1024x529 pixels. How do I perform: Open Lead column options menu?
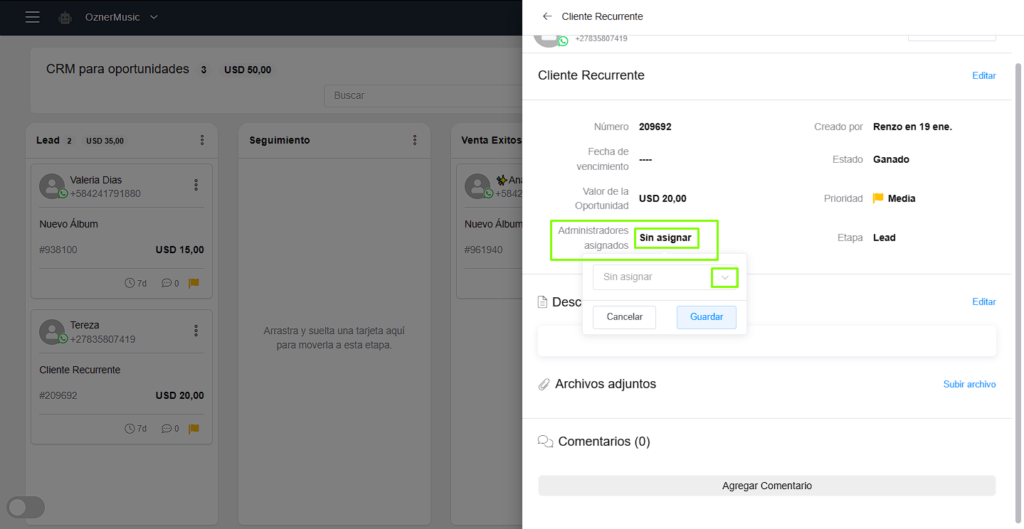(202, 141)
